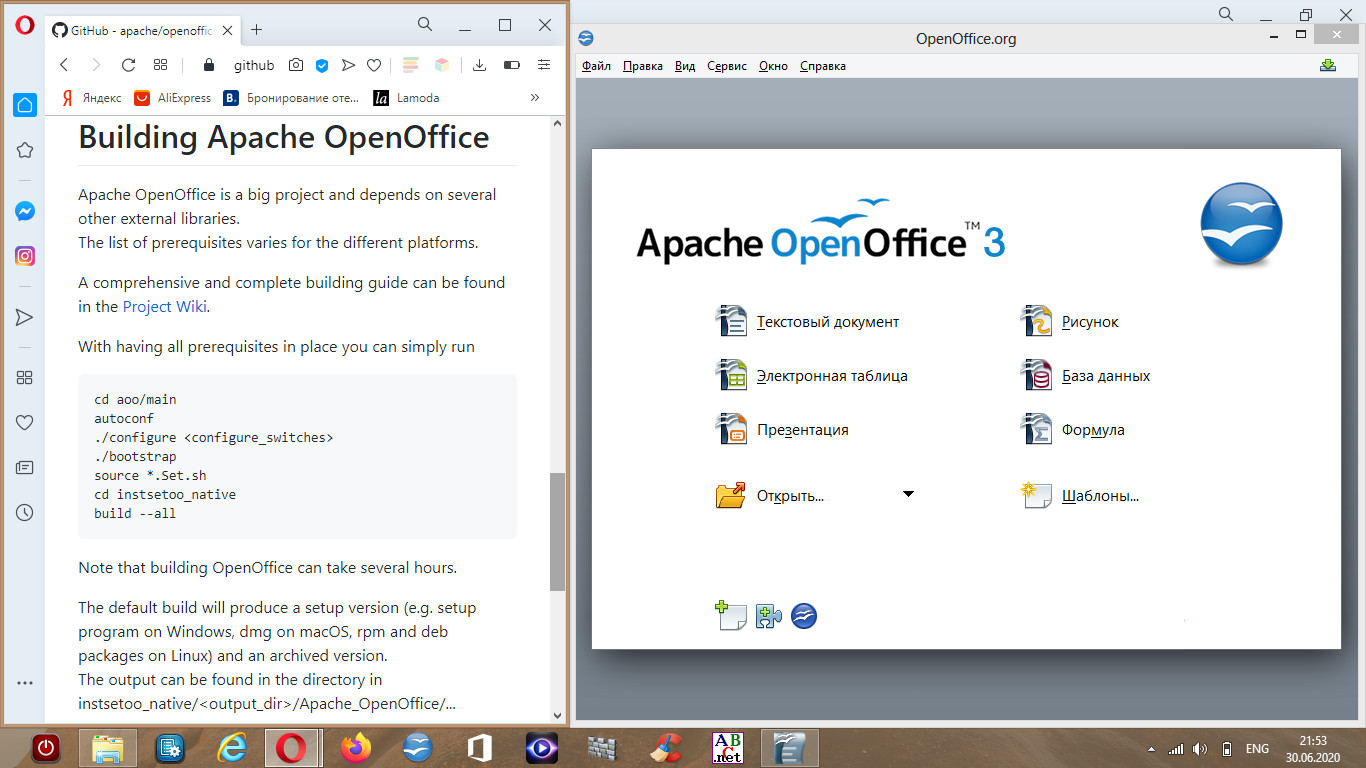
Task: Open Instagram in Opera sidebar
Action: [25, 256]
